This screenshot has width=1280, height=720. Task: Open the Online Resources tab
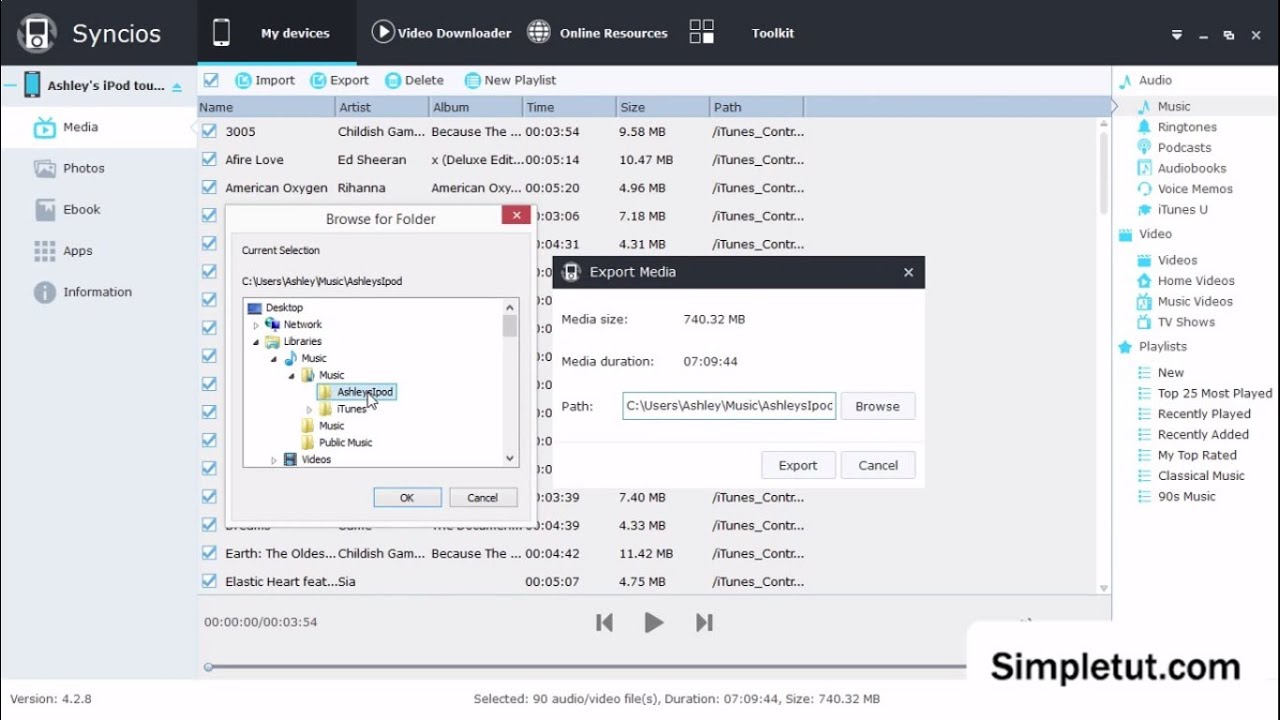pos(597,33)
